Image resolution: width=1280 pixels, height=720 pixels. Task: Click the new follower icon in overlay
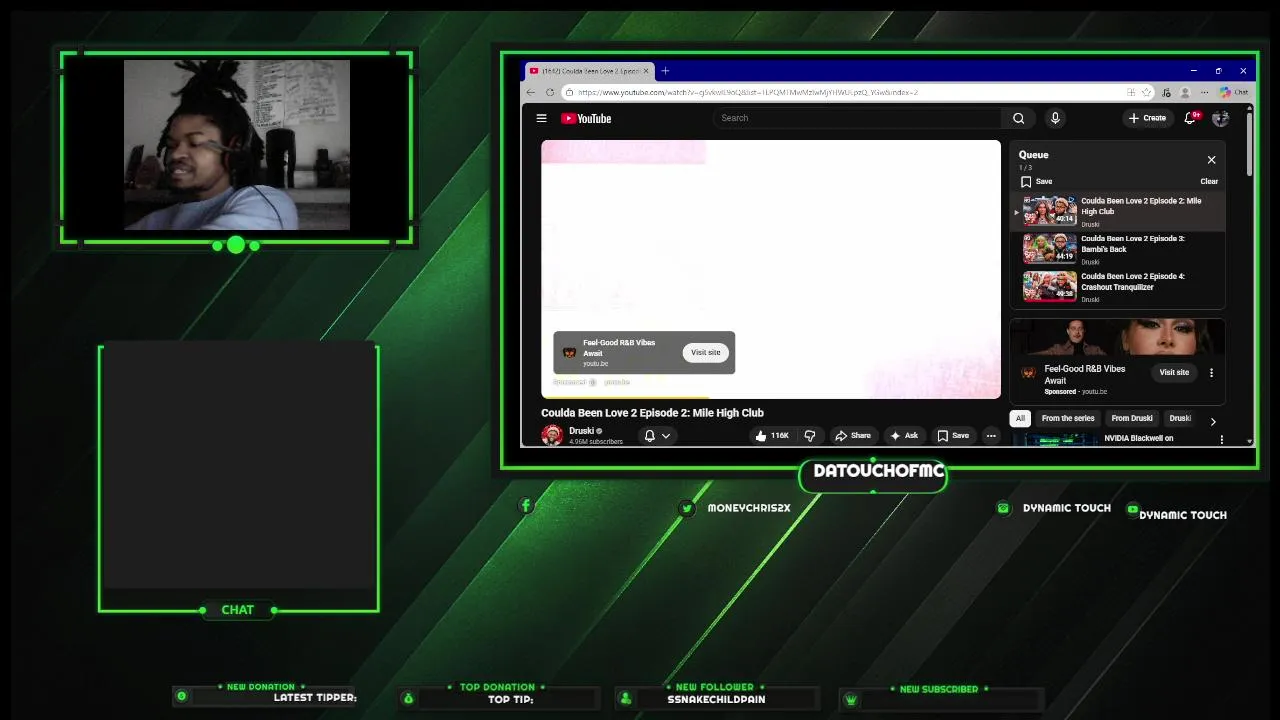pos(626,699)
